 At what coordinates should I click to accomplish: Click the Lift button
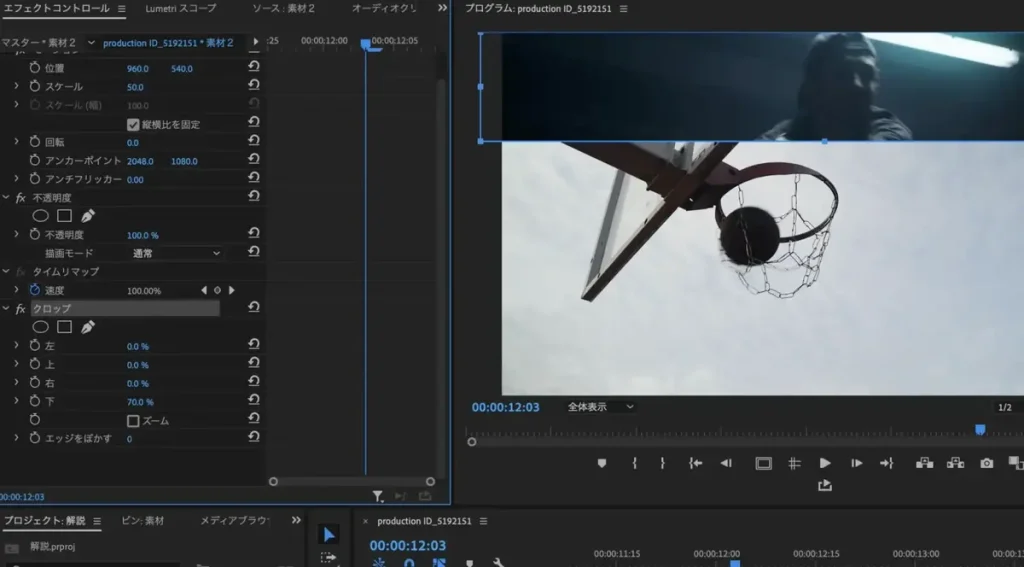click(x=924, y=463)
